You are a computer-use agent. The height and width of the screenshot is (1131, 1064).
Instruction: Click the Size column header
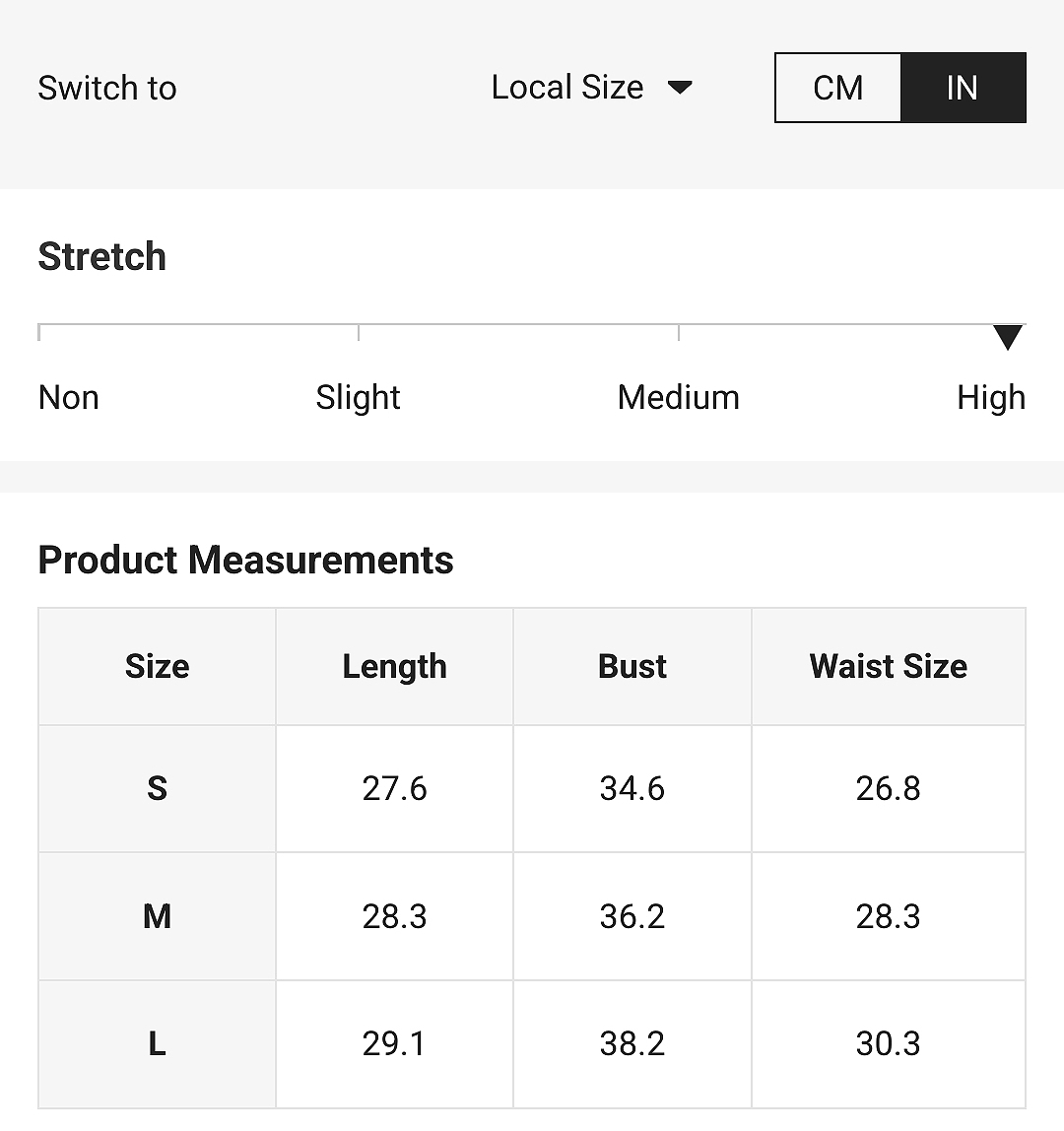(x=158, y=666)
